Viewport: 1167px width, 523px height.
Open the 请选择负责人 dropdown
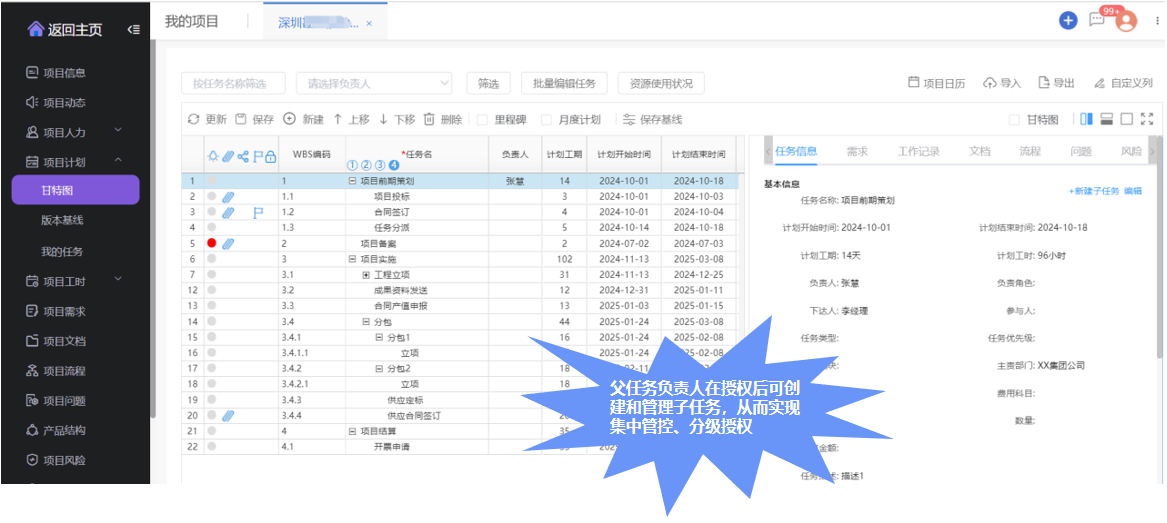click(x=375, y=84)
